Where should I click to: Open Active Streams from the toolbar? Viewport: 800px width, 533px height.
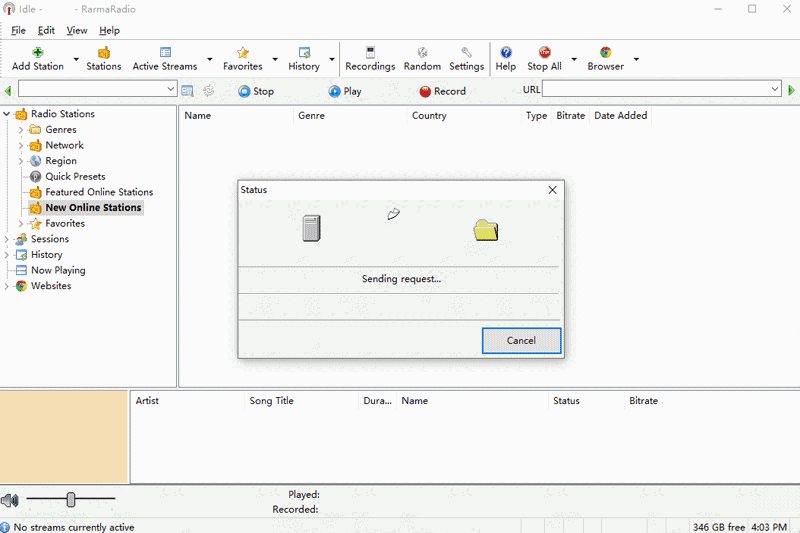click(165, 53)
